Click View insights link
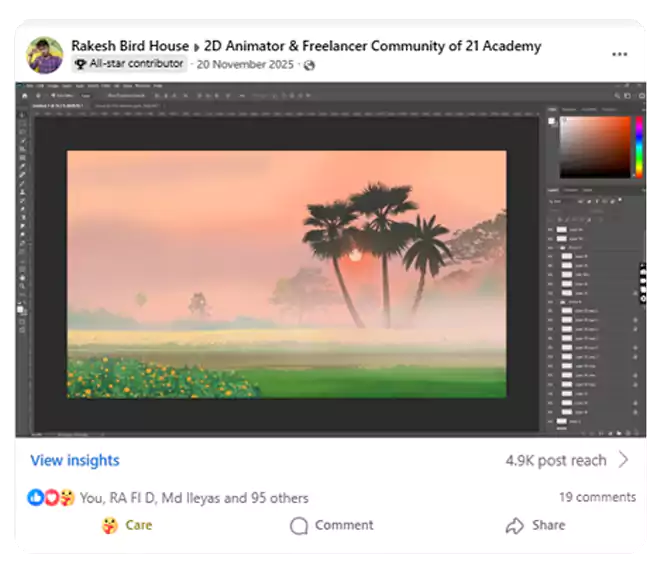 tap(75, 460)
